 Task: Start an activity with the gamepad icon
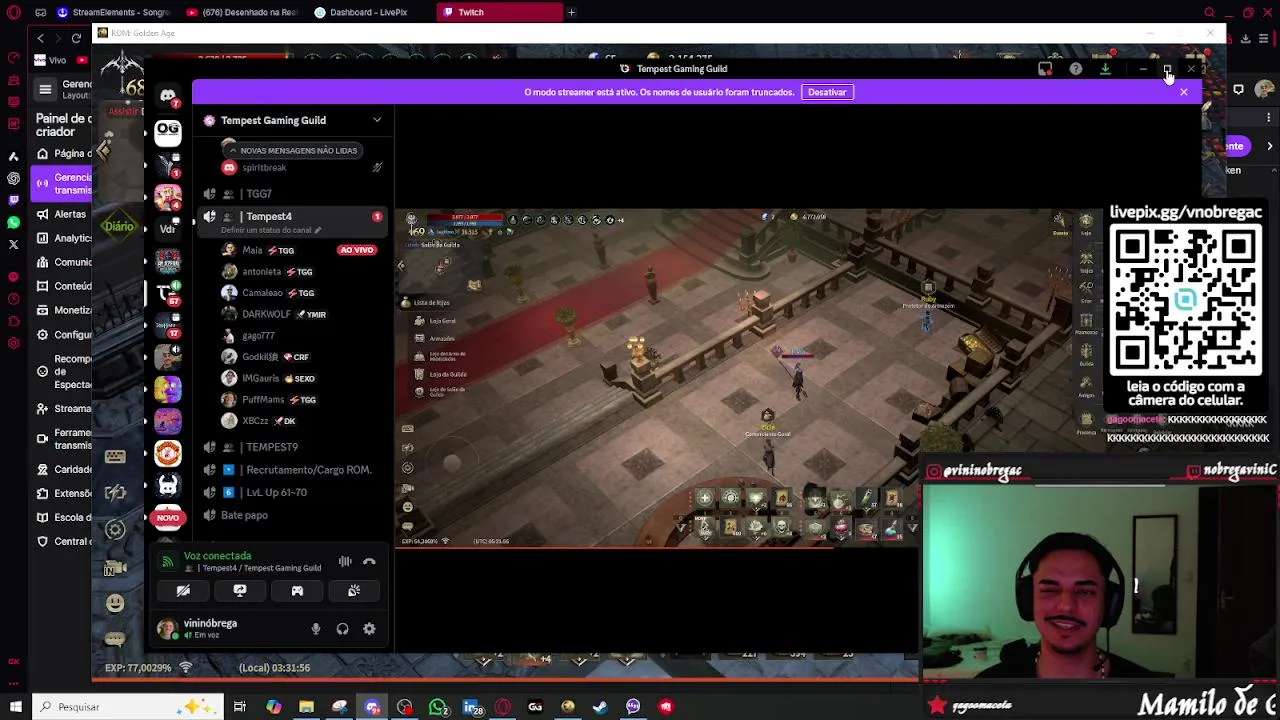(297, 591)
